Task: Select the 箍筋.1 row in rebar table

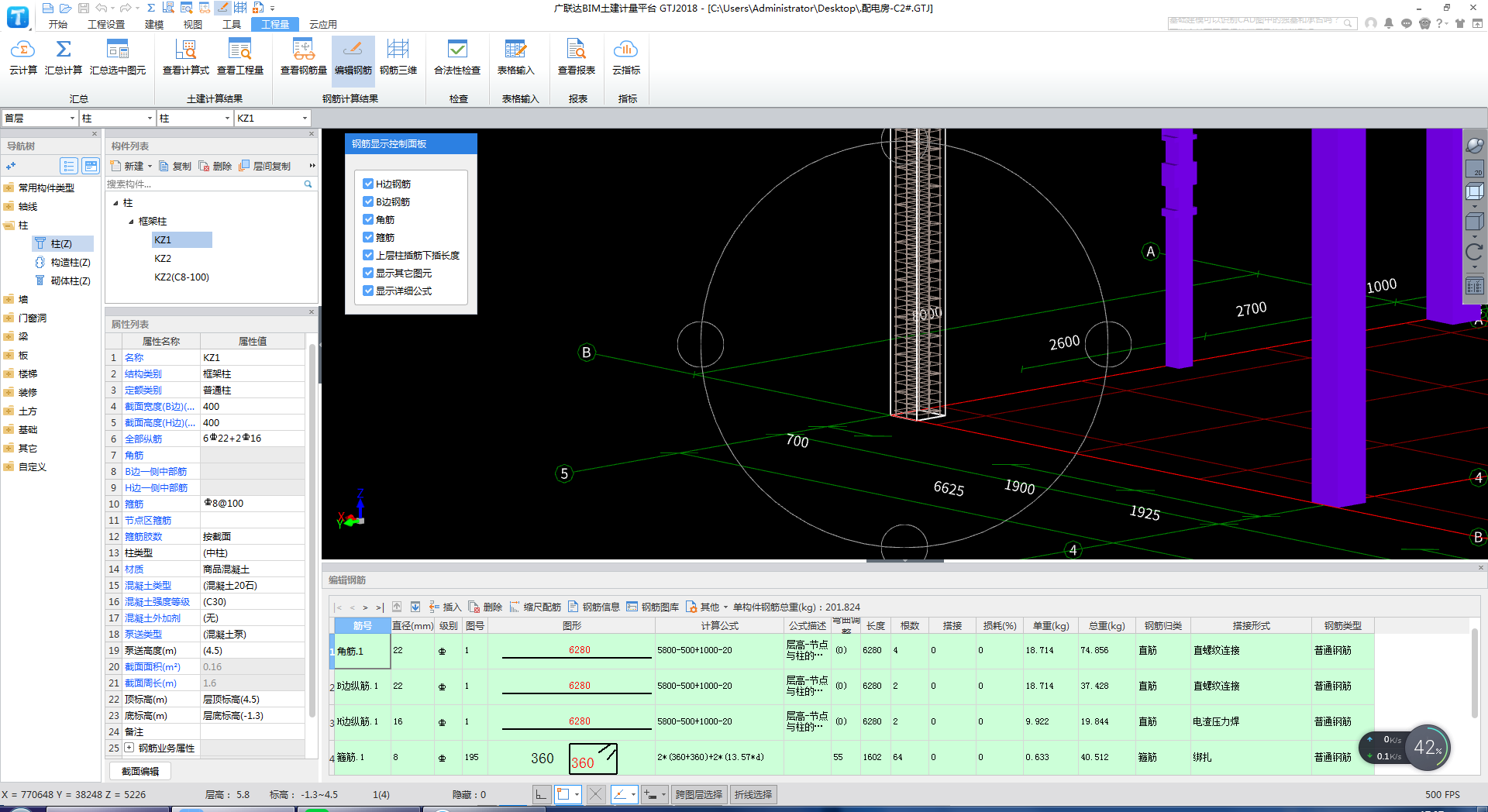Action: [852, 757]
